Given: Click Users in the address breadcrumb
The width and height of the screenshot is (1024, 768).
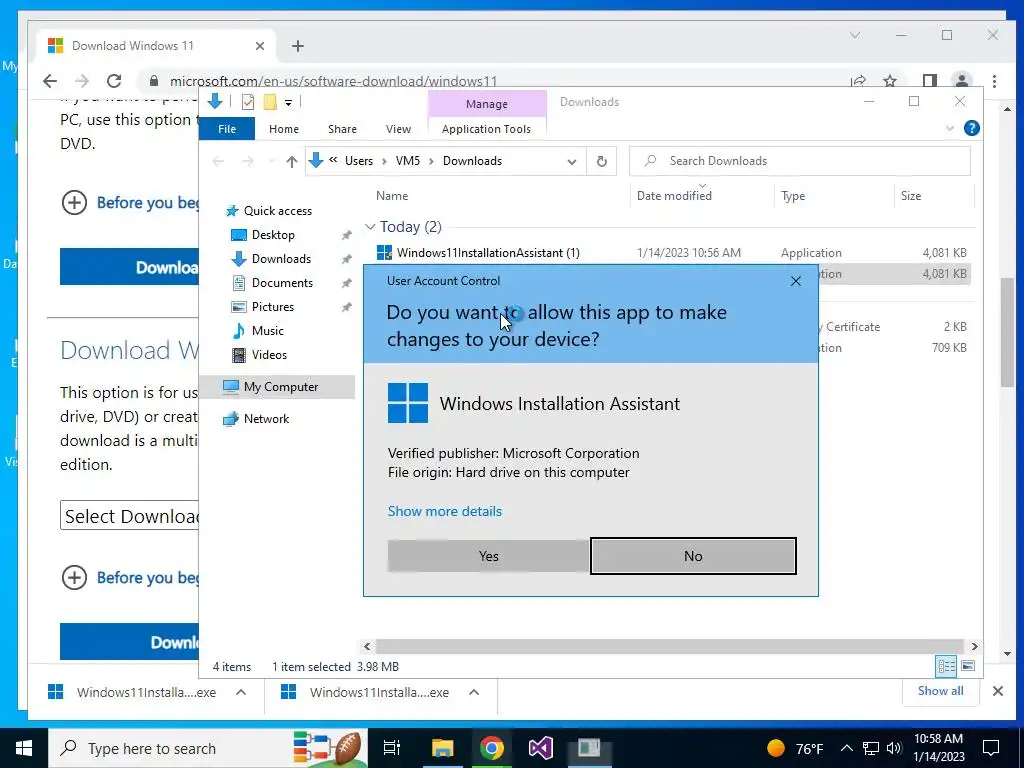Looking at the screenshot, I should [x=359, y=161].
